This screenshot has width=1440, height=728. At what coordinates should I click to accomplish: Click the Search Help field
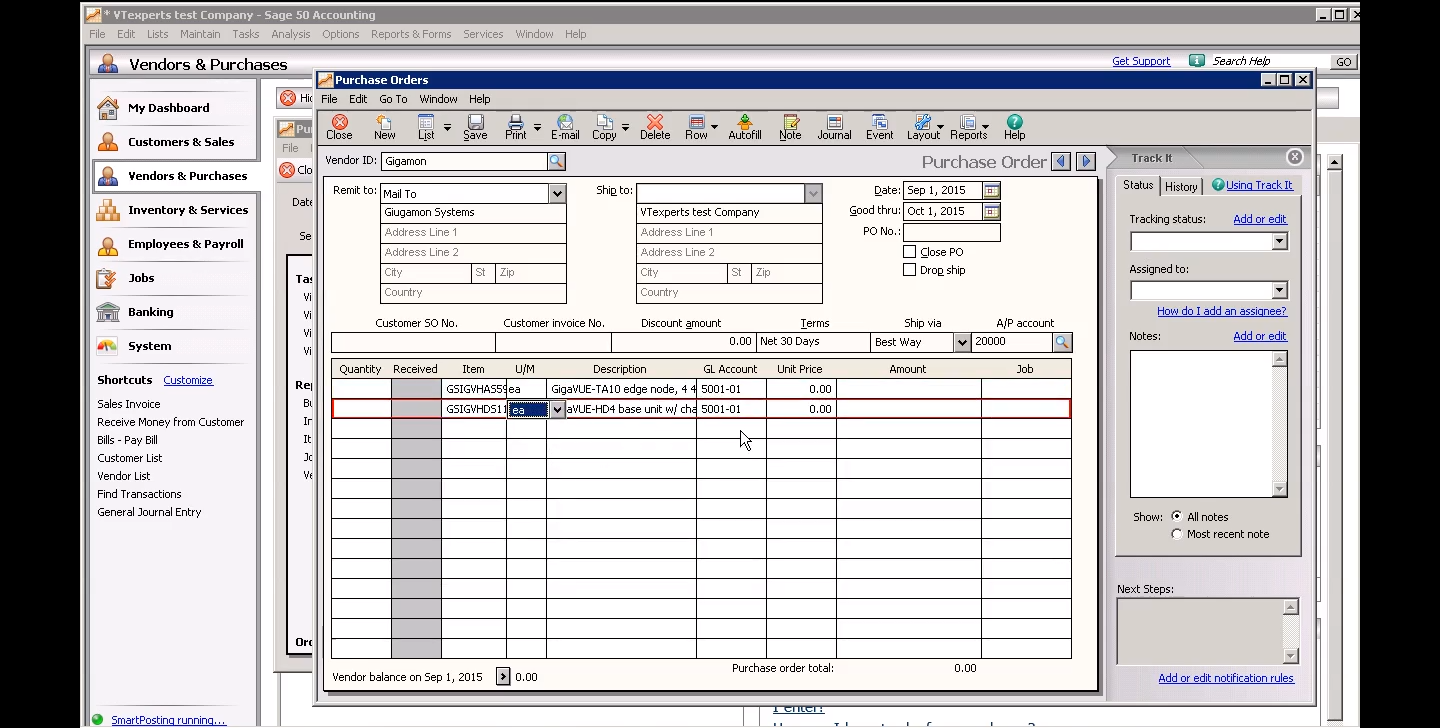tap(1270, 61)
